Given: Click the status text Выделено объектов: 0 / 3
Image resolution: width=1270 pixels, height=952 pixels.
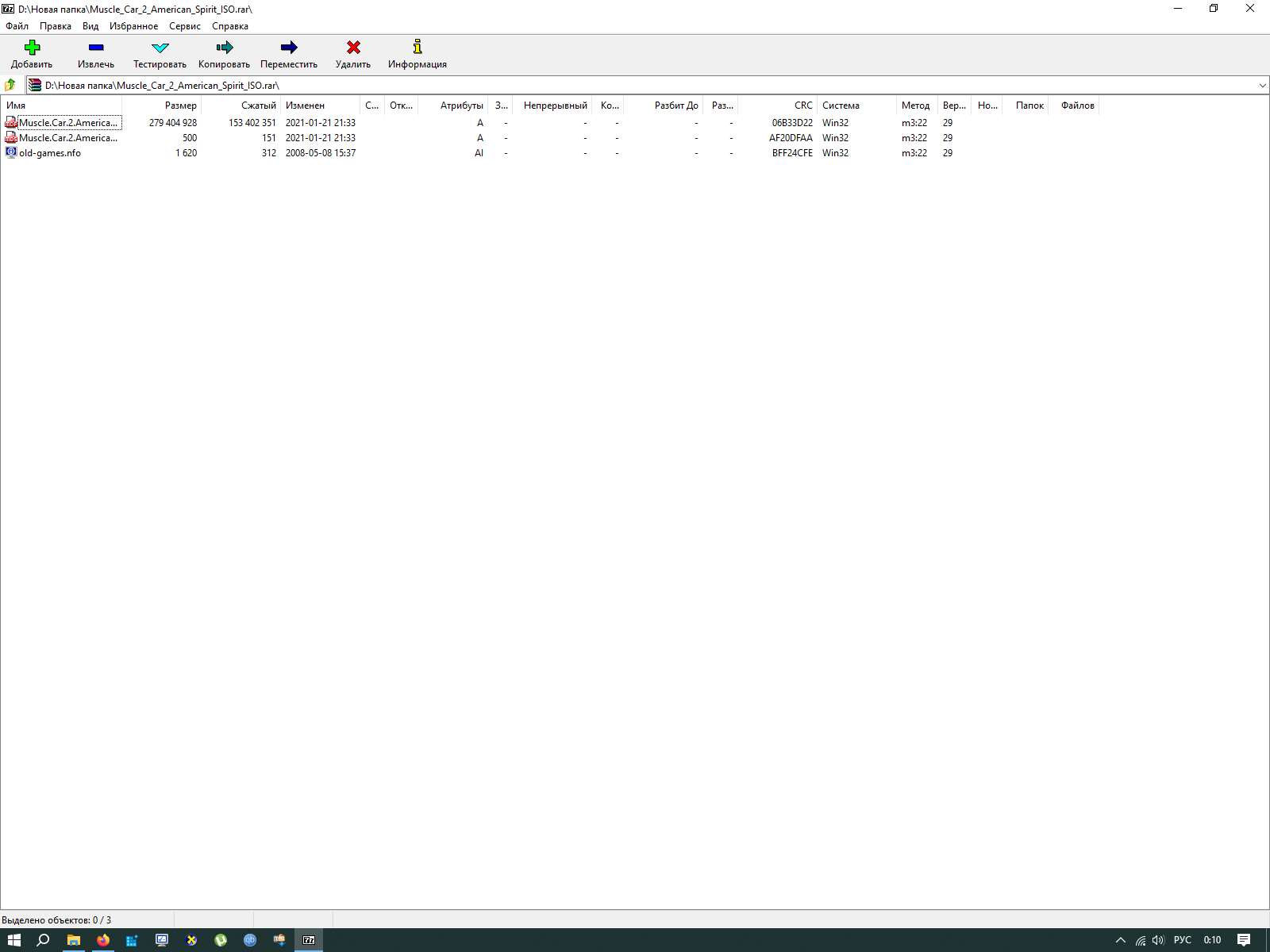Looking at the screenshot, I should pos(56,920).
